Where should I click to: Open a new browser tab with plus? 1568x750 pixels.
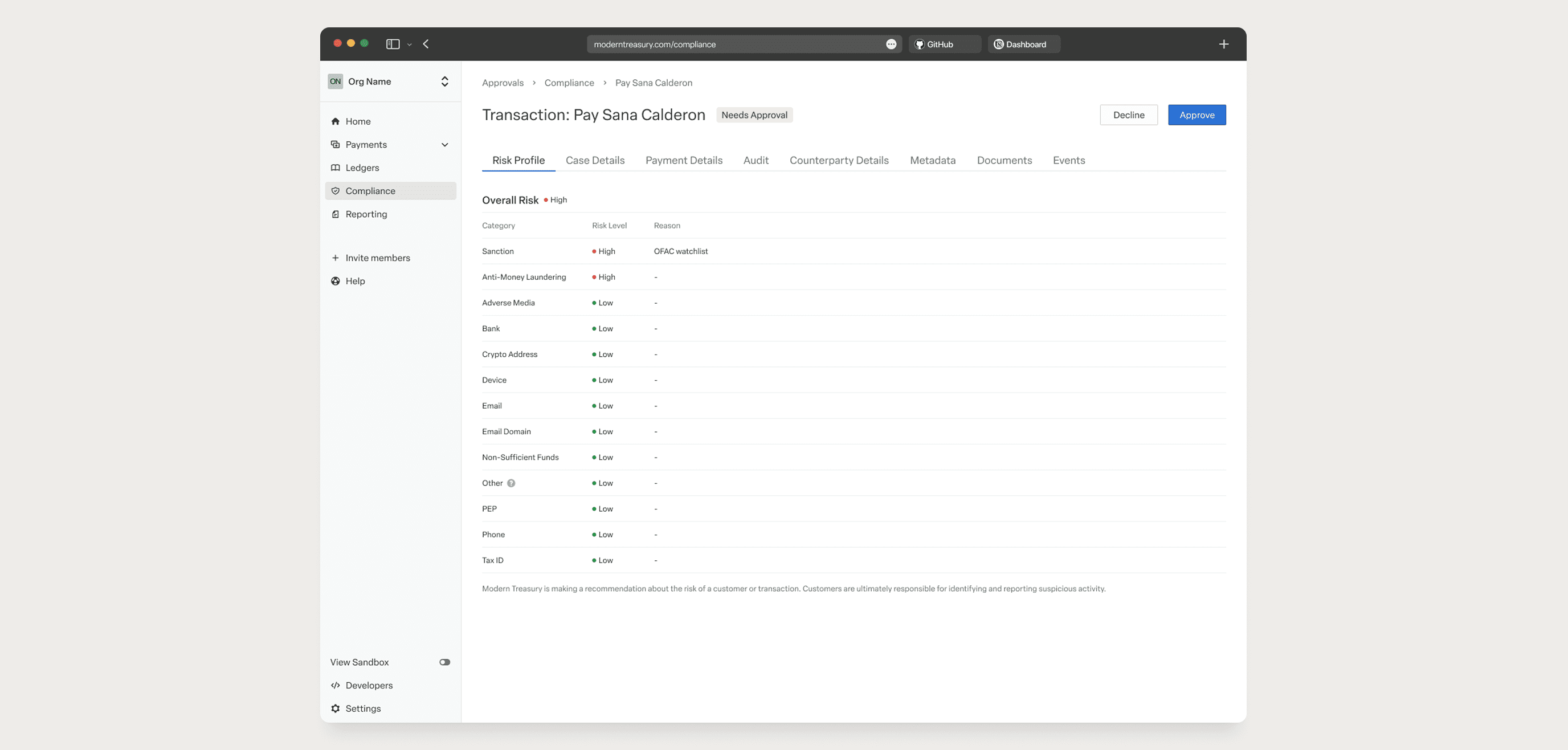click(x=1223, y=44)
